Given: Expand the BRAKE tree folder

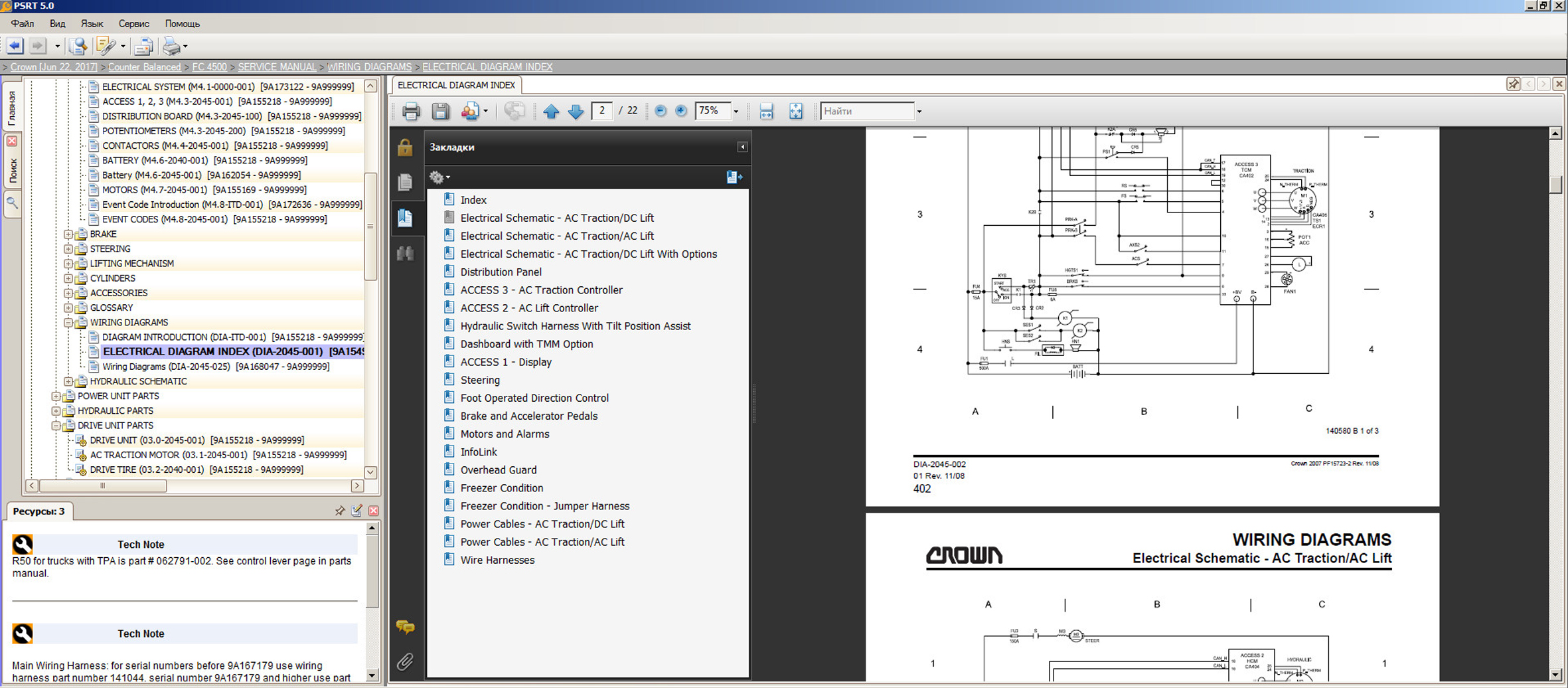Looking at the screenshot, I should point(68,234).
